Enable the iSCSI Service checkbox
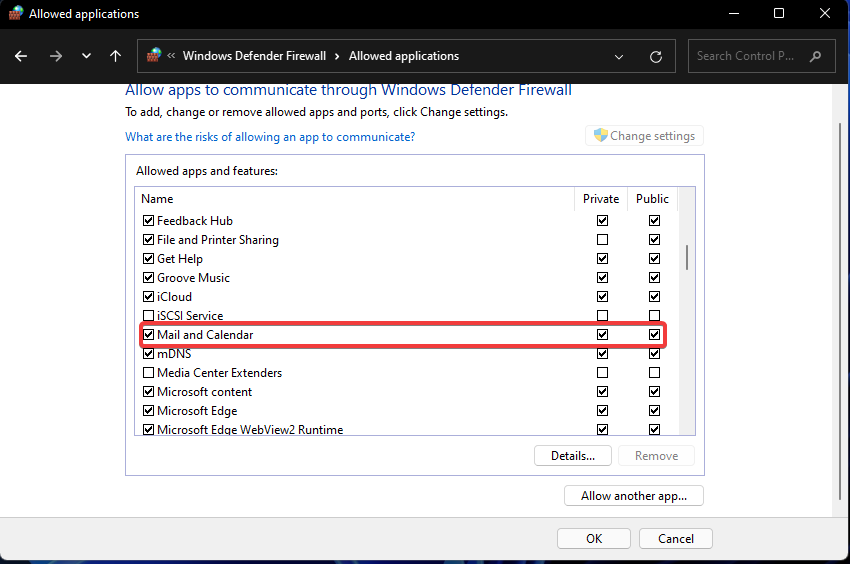Viewport: 850px width, 564px height. (148, 316)
